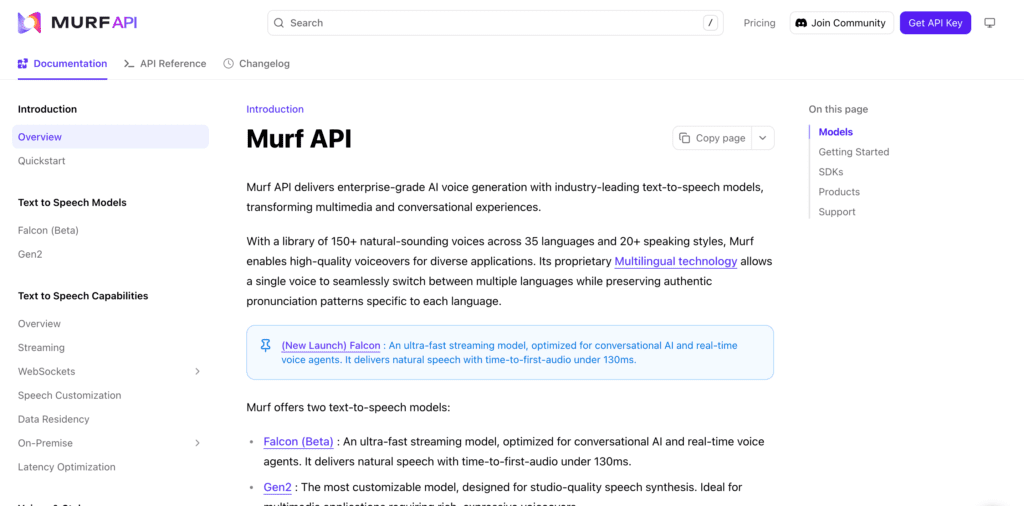Expand the On-Premise sidebar section
The height and width of the screenshot is (506, 1024).
(197, 443)
